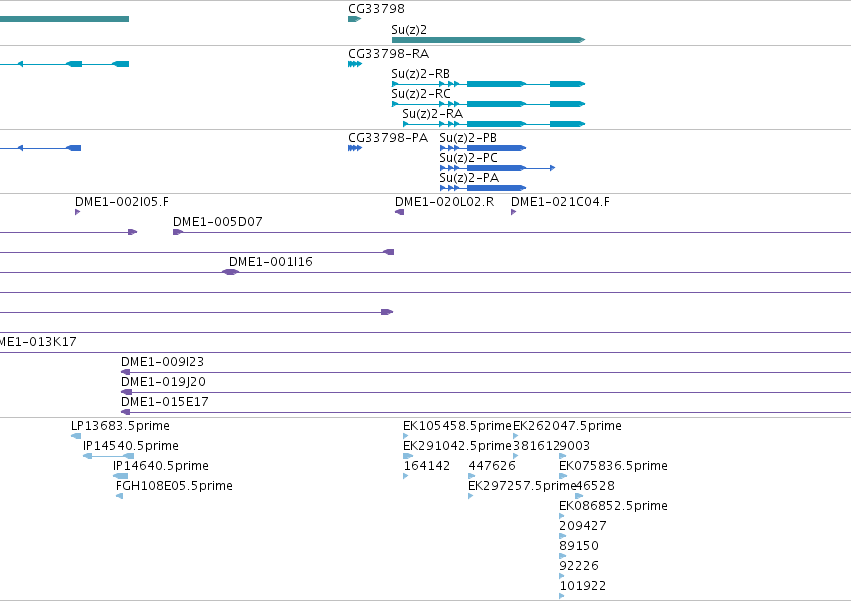
Task: Select the DME1-005D07 BAC end glyph
Action: click(x=178, y=232)
